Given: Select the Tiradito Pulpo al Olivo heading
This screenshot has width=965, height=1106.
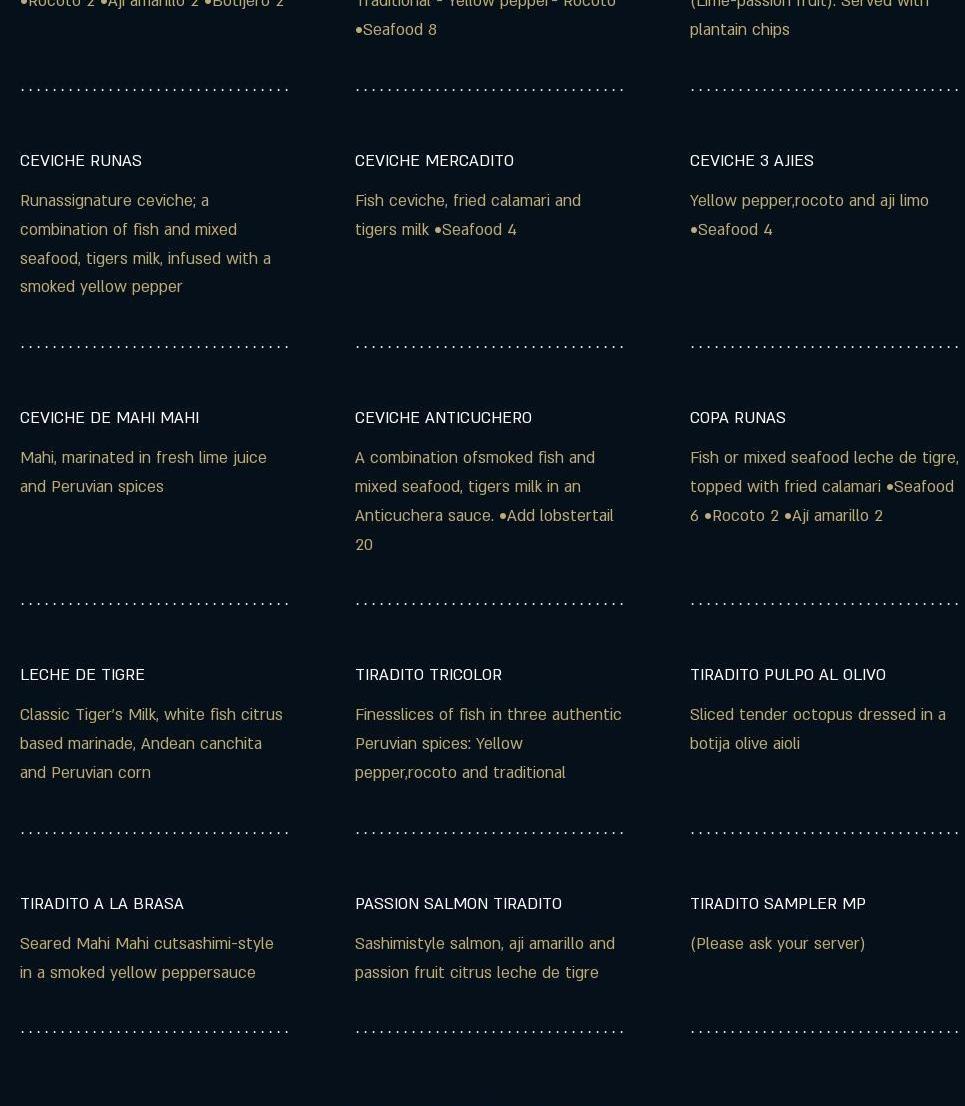Looking at the screenshot, I should pos(787,674).
